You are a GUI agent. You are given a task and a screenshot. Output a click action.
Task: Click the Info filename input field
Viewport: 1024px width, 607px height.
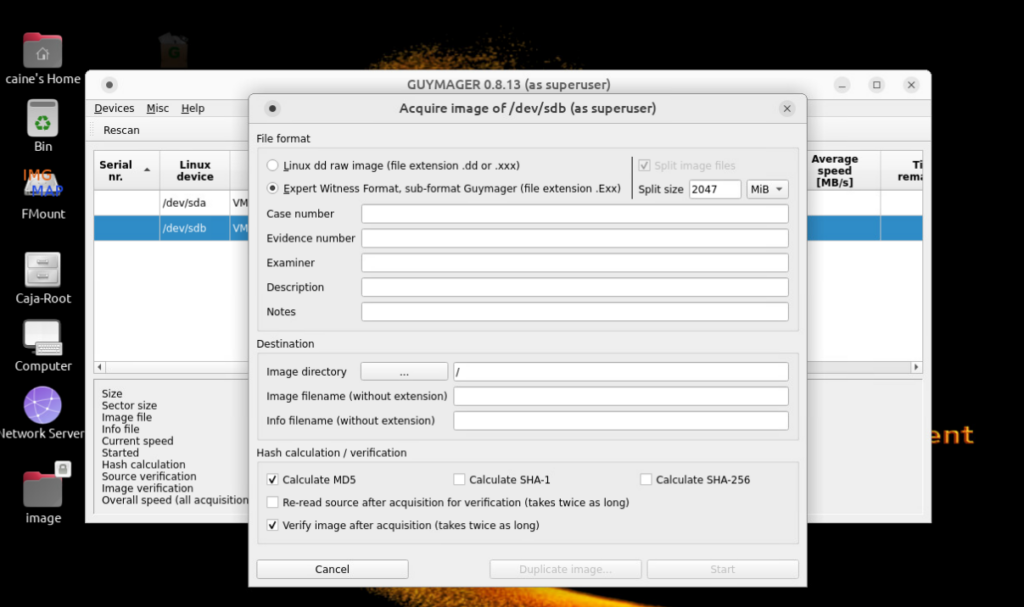(x=621, y=421)
